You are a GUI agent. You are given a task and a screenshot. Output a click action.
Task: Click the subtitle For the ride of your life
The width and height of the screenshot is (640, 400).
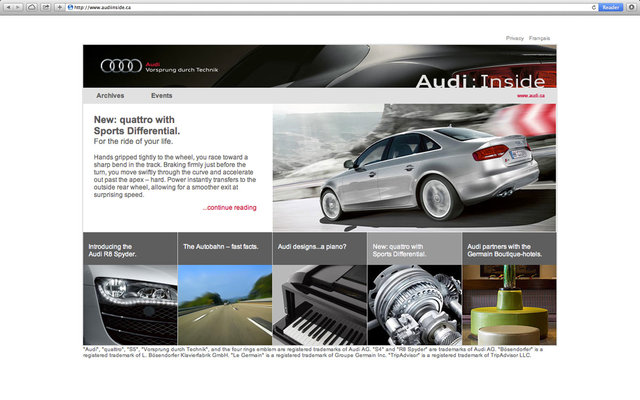point(133,141)
